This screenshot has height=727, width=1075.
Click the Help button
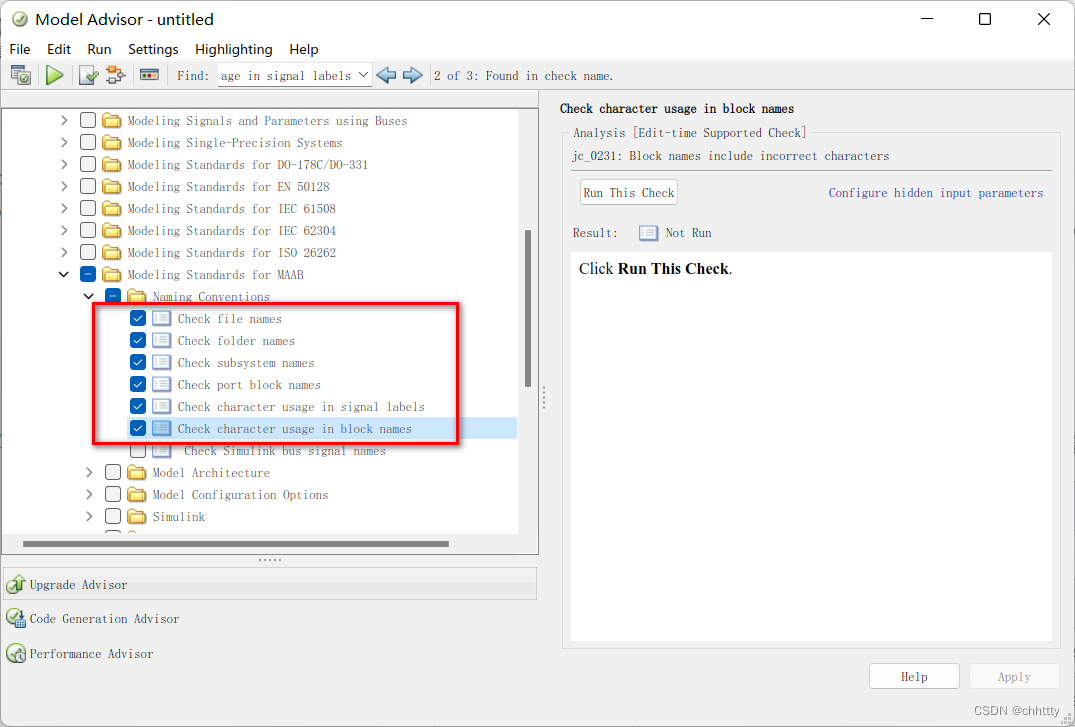pos(914,676)
